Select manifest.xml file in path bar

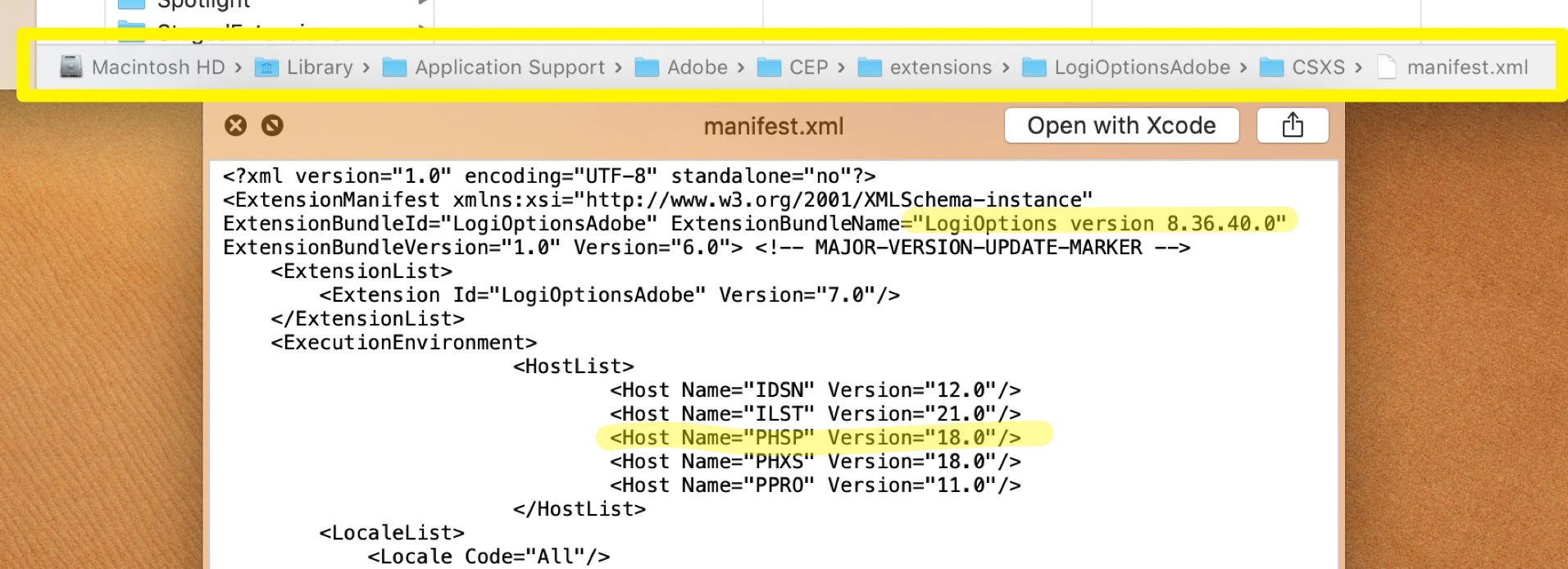pyautogui.click(x=1452, y=67)
